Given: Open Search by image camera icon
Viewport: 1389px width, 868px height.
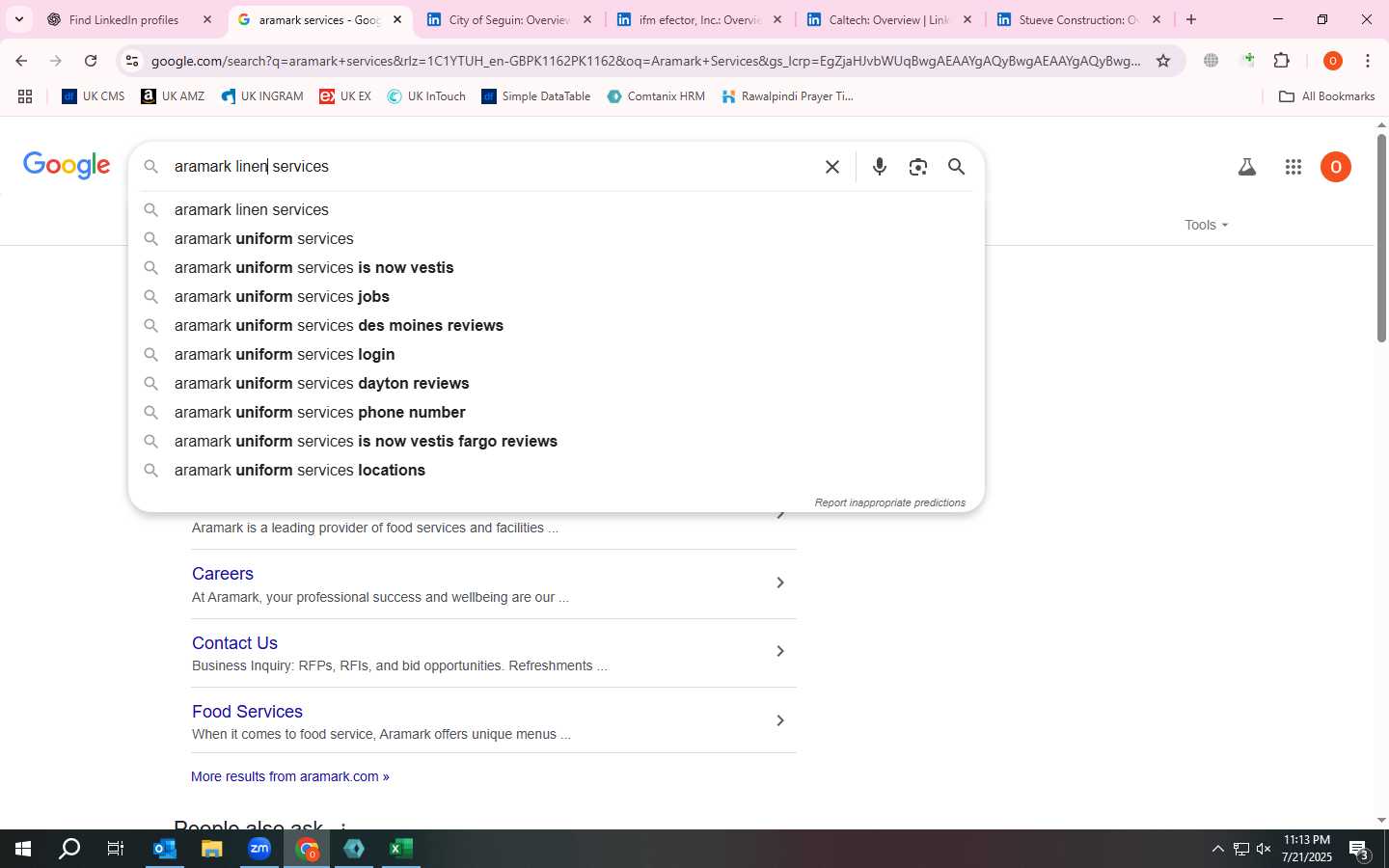Looking at the screenshot, I should pyautogui.click(x=918, y=167).
